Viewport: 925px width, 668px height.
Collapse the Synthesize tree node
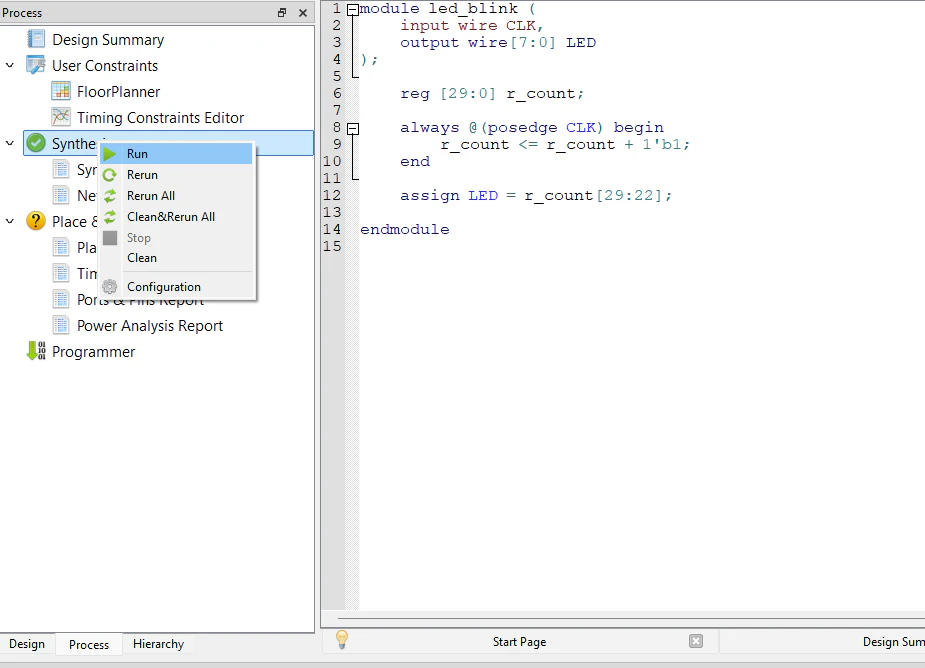pyautogui.click(x=9, y=143)
